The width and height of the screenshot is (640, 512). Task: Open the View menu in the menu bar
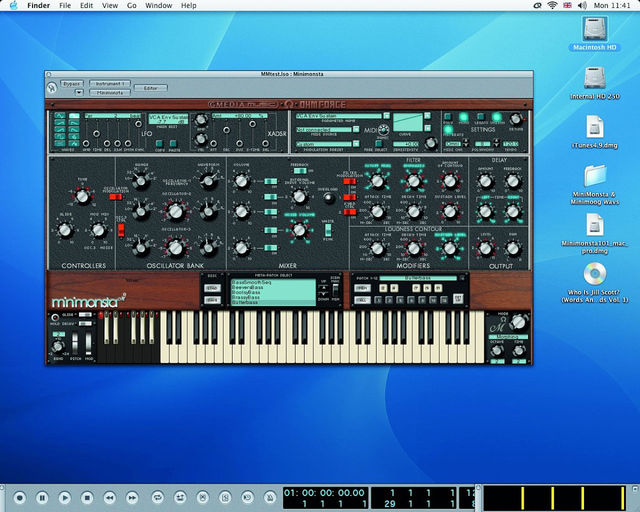[110, 6]
